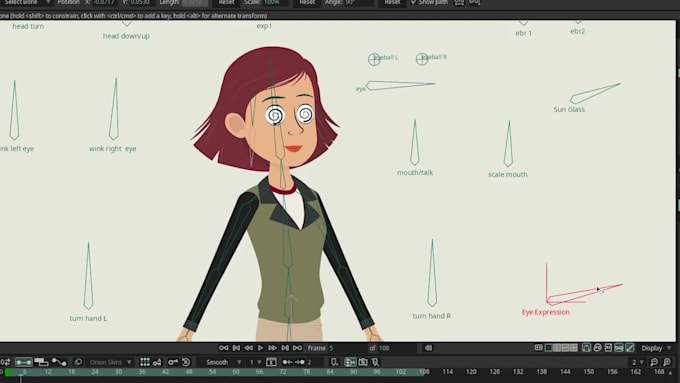The image size is (680, 383).
Task: Click the key icon in timeline toolbar
Action: (x=173, y=362)
